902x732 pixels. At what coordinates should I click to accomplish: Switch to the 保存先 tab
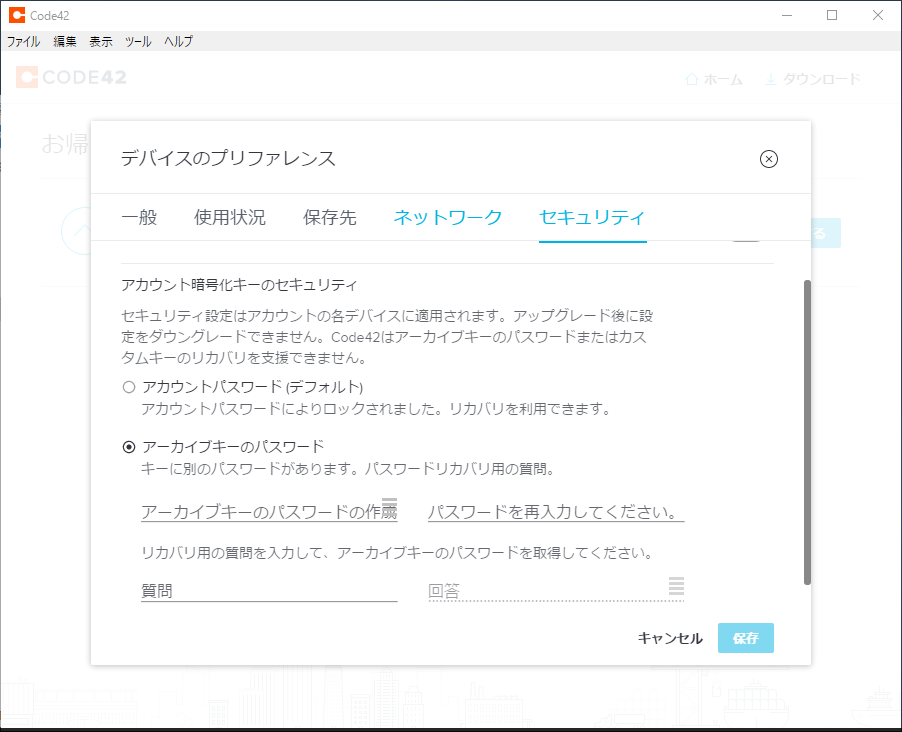330,218
